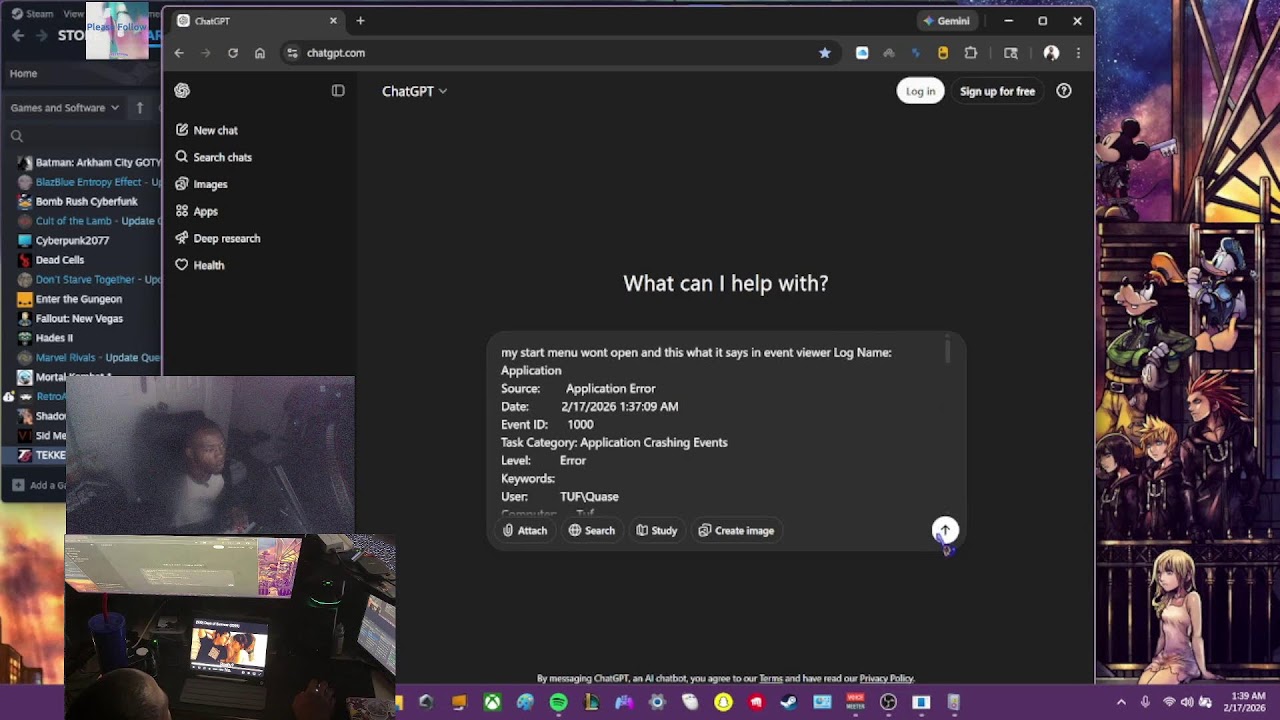Viewport: 1280px width, 720px height.
Task: Show hidden system tray icons
Action: [1121, 703]
